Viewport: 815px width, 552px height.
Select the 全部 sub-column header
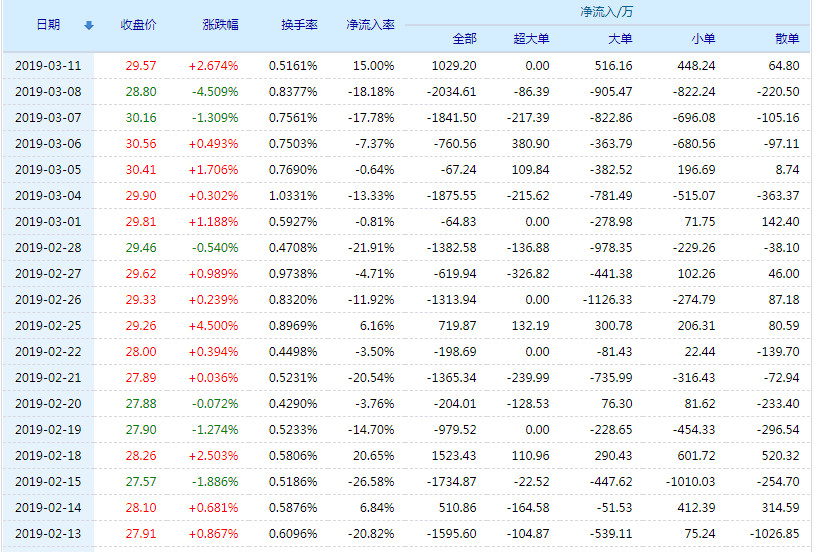464,39
